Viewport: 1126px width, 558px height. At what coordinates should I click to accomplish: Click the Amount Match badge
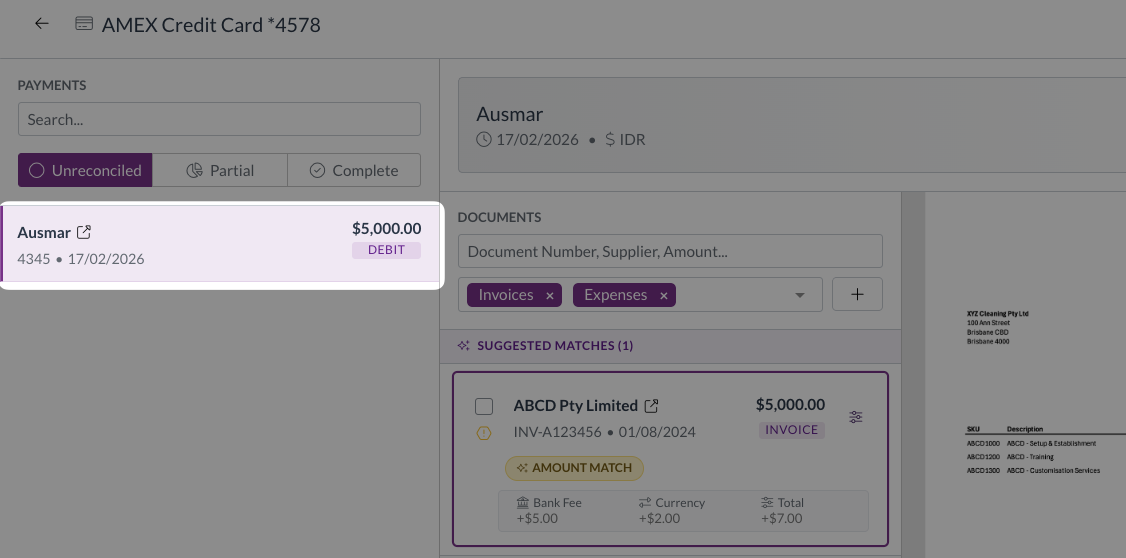point(574,467)
